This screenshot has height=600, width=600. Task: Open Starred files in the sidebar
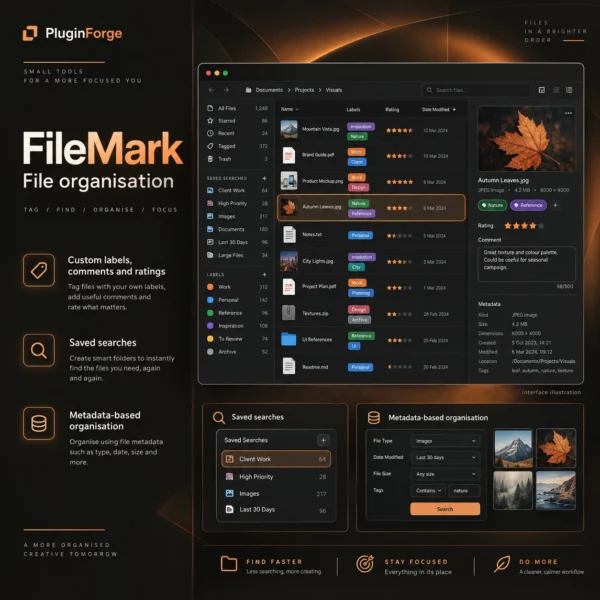click(237, 121)
